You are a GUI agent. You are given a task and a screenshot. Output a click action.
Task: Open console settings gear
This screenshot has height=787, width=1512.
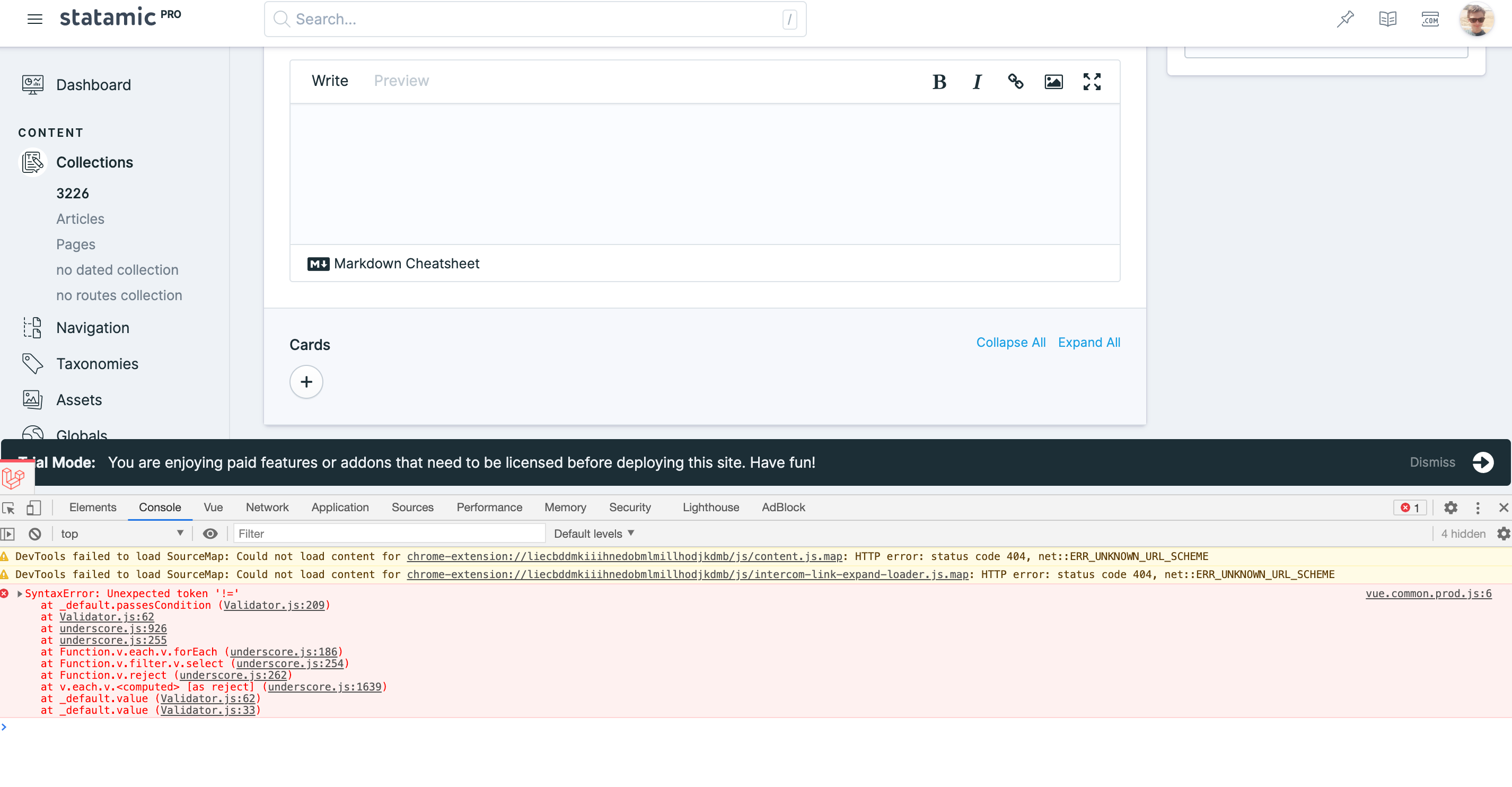1503,534
